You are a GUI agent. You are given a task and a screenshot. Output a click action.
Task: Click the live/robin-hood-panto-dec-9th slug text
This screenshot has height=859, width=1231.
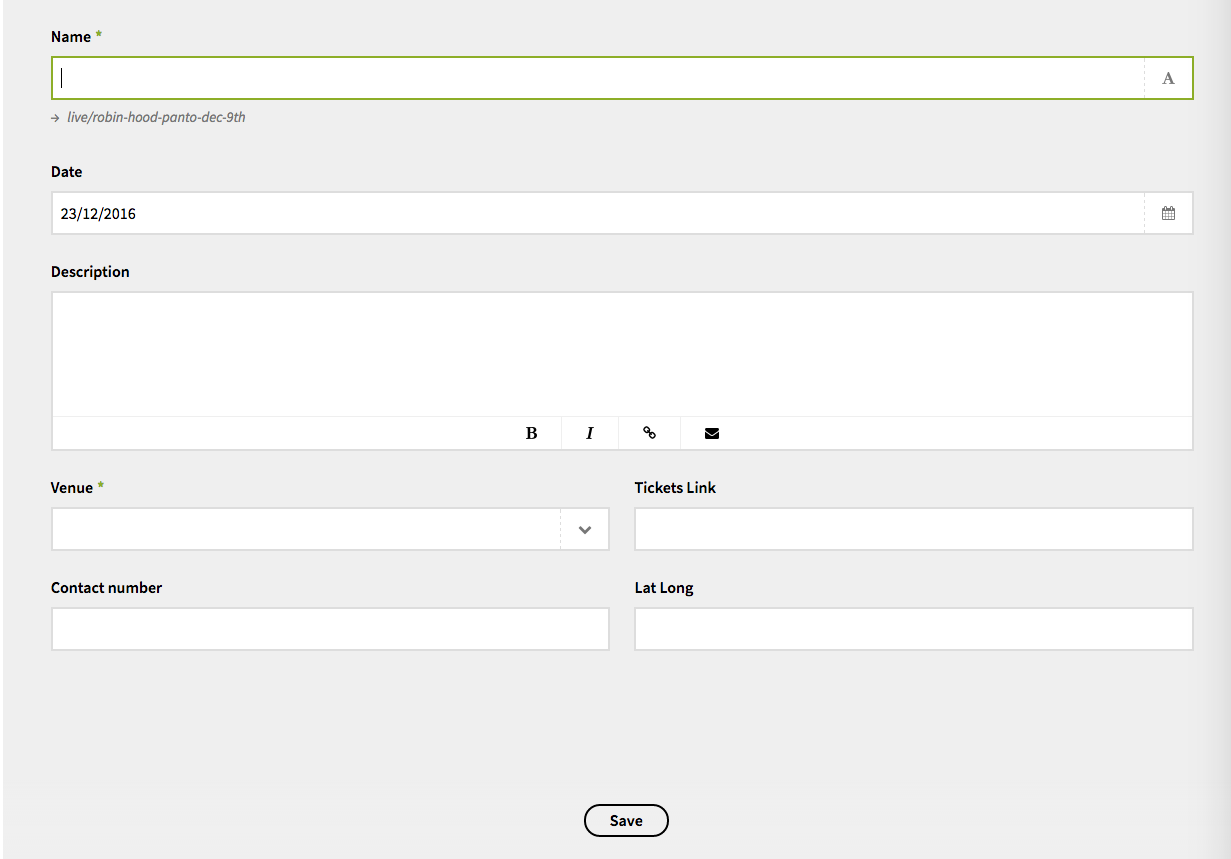156,117
